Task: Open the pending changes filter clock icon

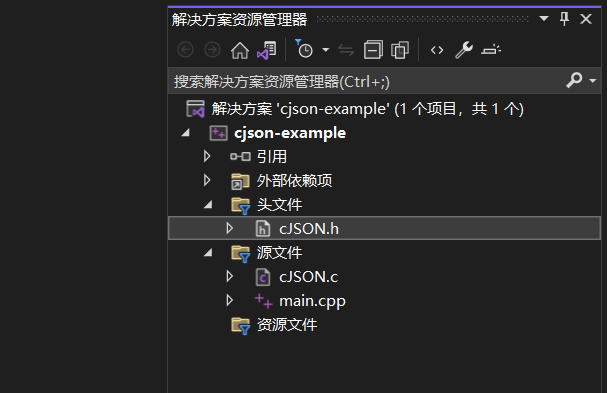Action: point(304,49)
